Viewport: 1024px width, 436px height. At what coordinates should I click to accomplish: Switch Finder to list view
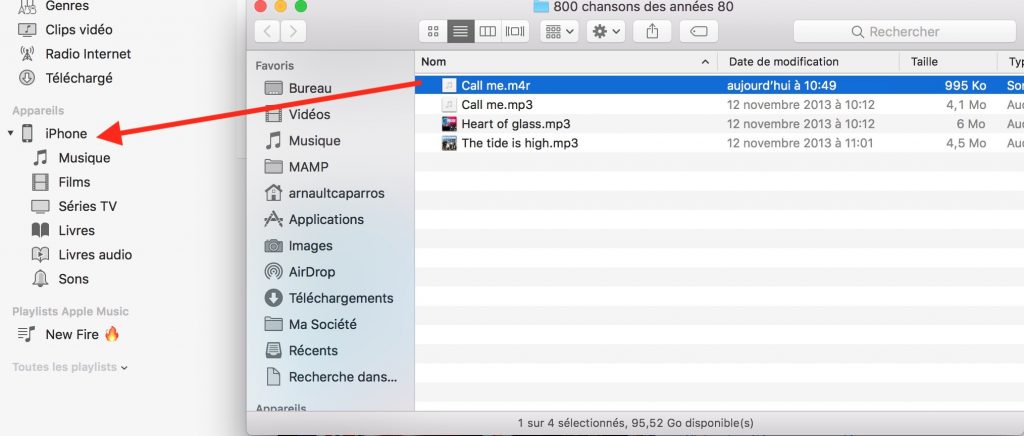tap(460, 31)
